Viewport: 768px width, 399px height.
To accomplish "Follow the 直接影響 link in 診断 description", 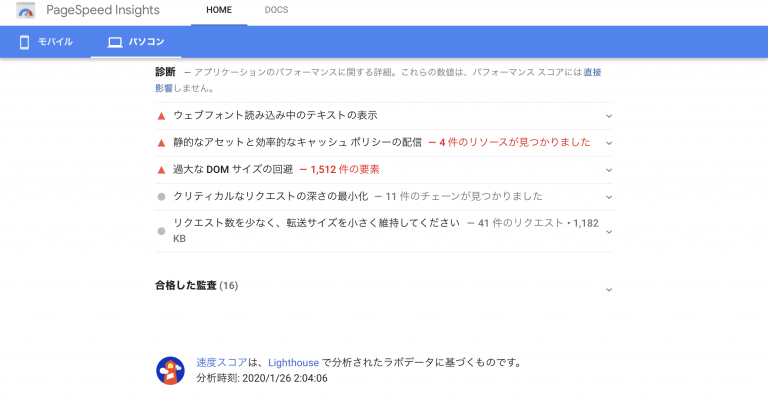I will click(x=592, y=72).
